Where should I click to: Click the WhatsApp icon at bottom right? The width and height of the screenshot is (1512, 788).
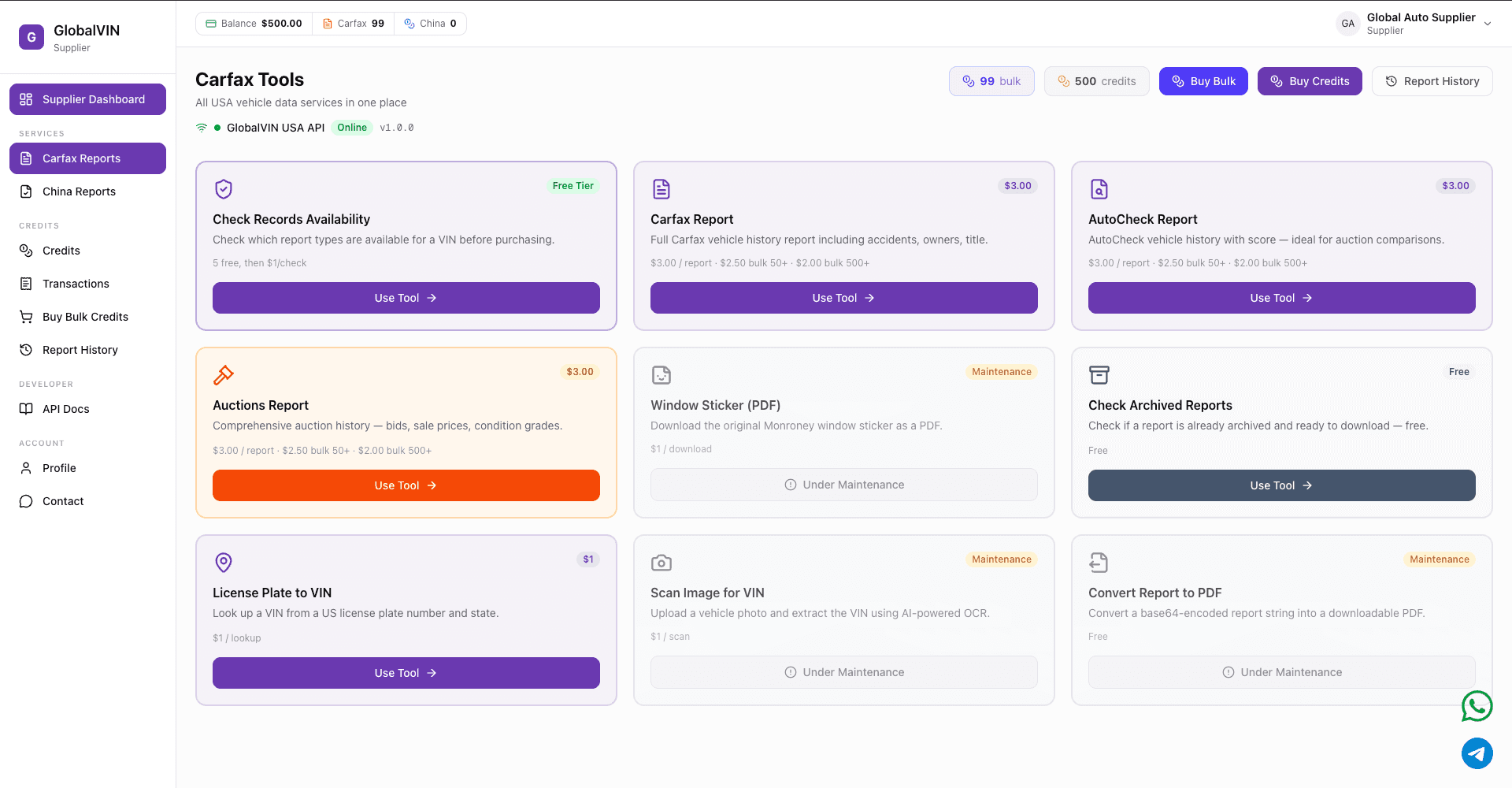point(1477,706)
